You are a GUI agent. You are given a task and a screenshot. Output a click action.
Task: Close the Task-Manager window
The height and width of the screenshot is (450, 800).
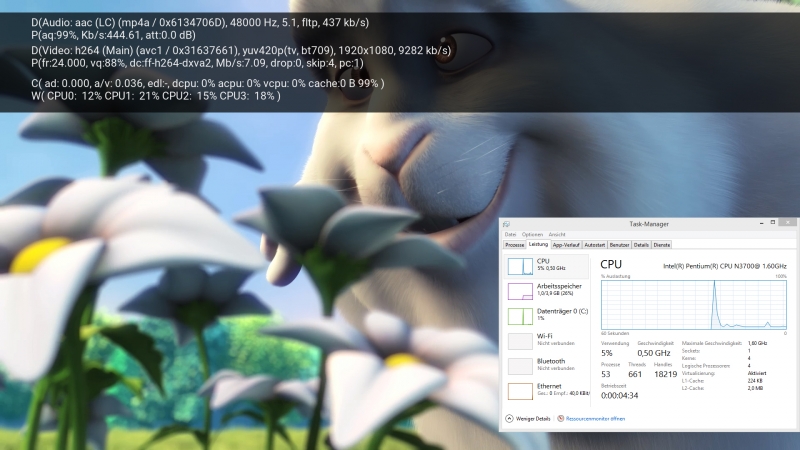(788, 223)
